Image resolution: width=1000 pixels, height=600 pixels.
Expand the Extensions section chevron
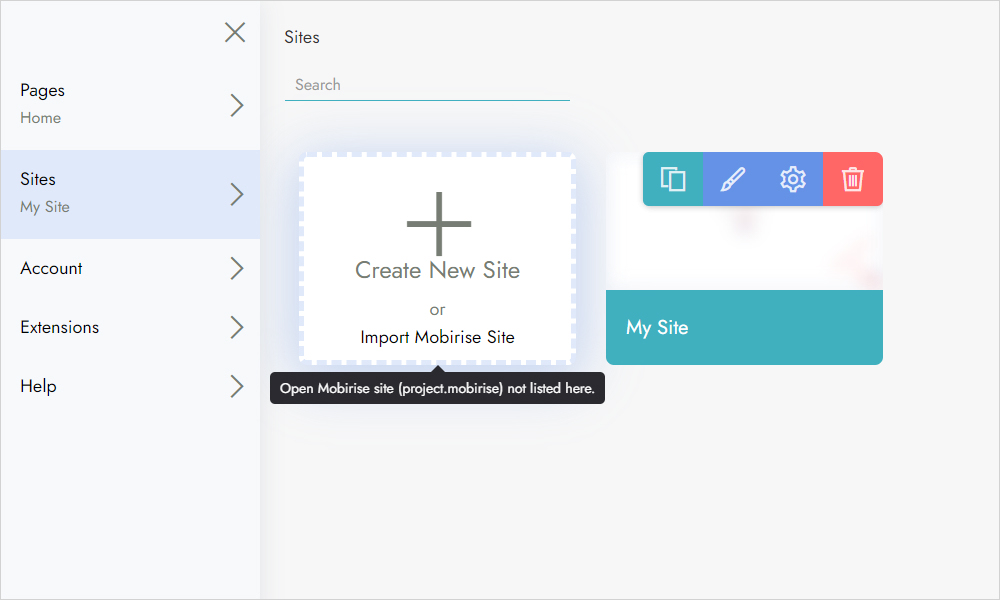pyautogui.click(x=236, y=327)
